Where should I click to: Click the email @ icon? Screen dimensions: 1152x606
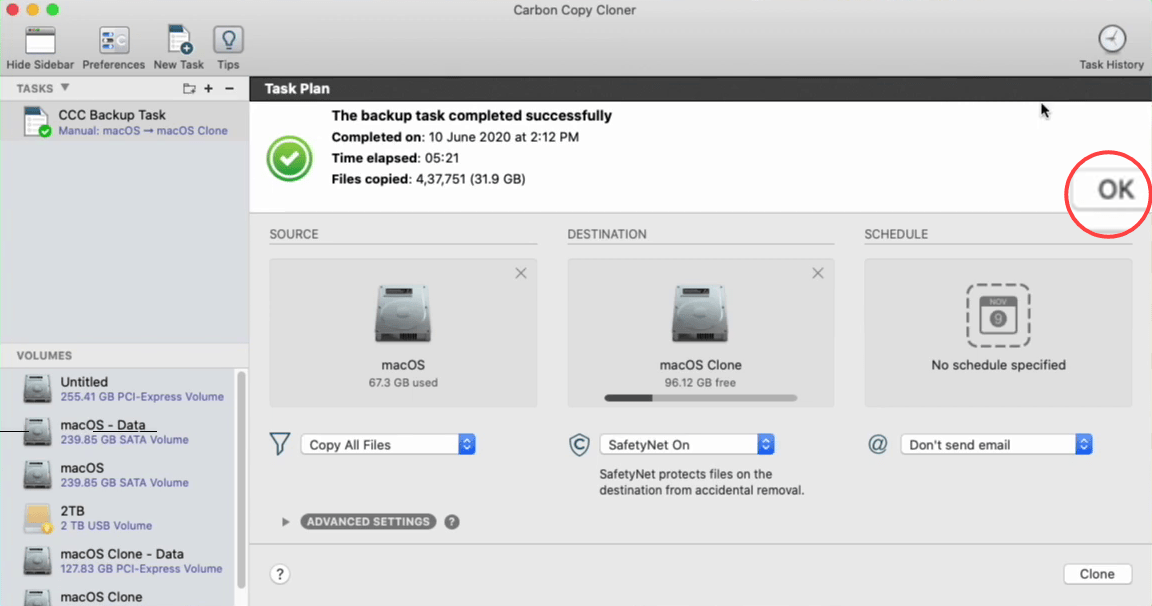pyautogui.click(x=877, y=444)
